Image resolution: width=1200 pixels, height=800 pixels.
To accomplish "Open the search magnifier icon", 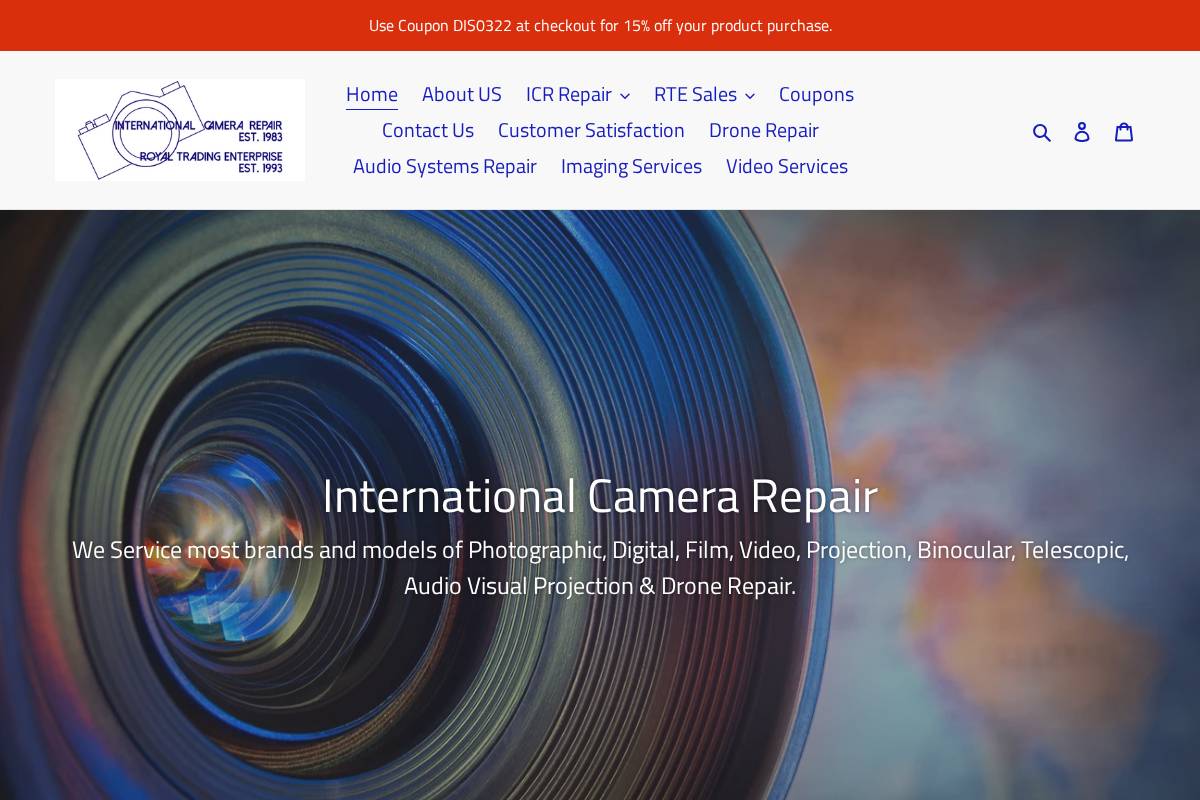I will (x=1041, y=132).
